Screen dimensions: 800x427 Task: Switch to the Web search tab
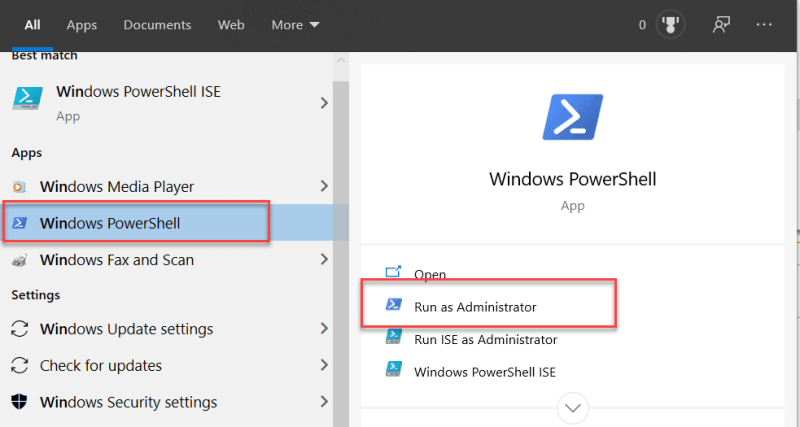tap(231, 25)
